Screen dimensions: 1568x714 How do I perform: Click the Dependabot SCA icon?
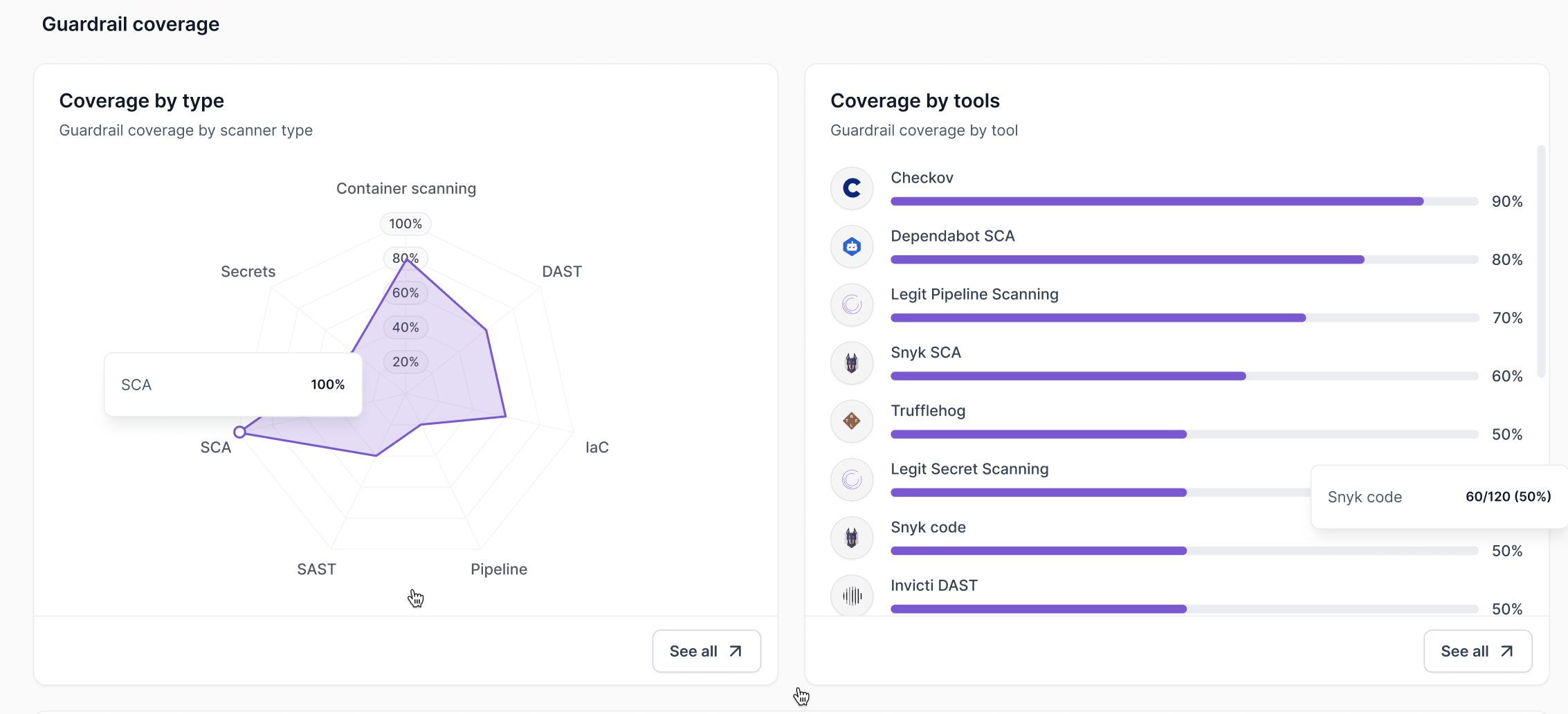tap(852, 246)
